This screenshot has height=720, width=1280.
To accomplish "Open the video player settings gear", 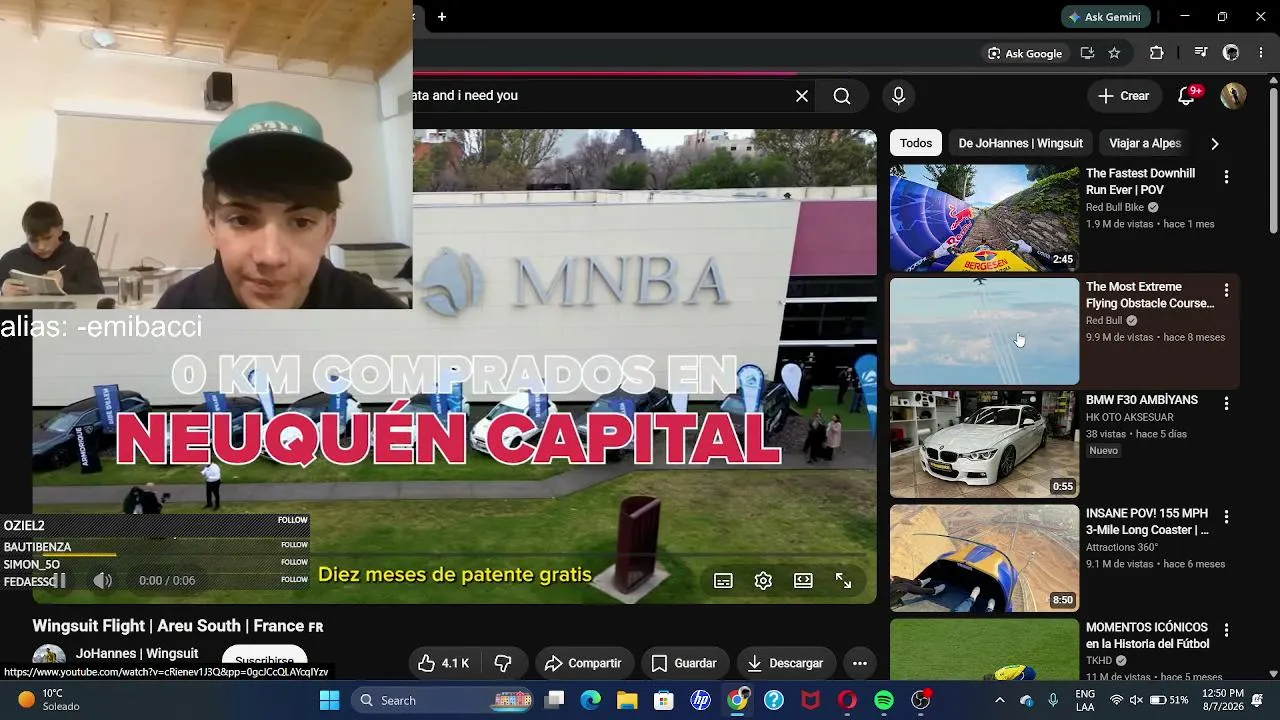I will (763, 581).
